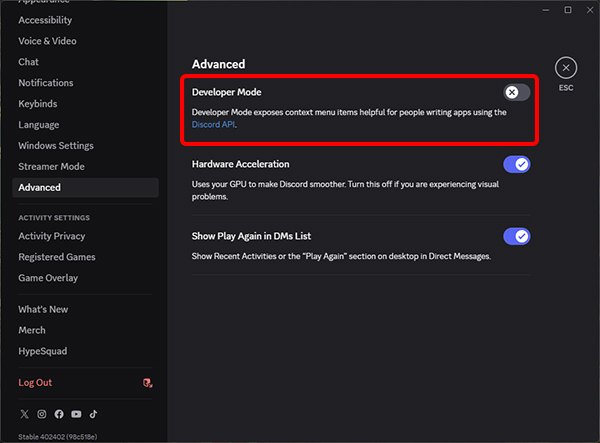The height and width of the screenshot is (443, 600).
Task: Open Discord's TikTok icon link
Action: click(93, 414)
